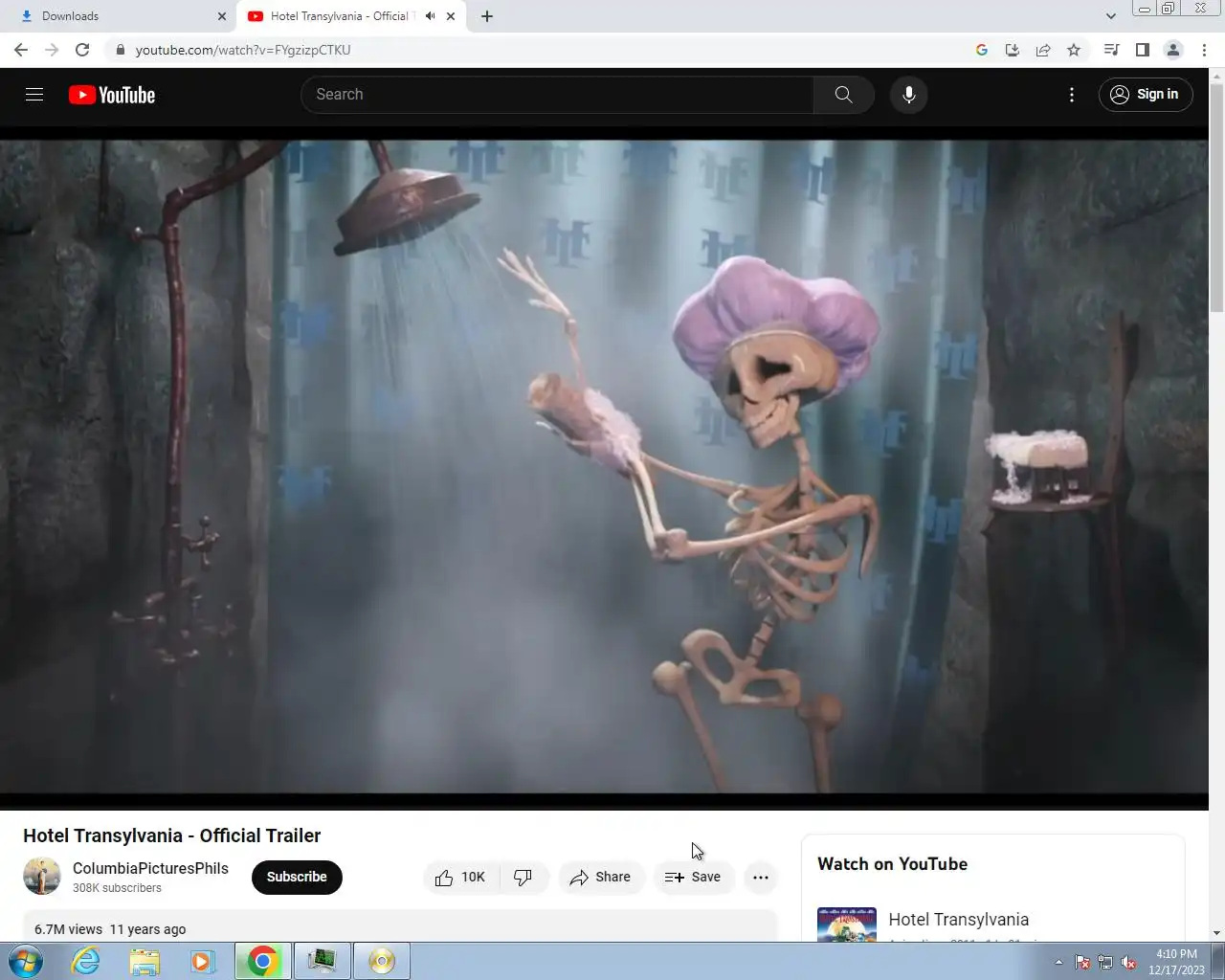Click the video title text
Image resolution: width=1225 pixels, height=980 pixels.
coord(172,835)
